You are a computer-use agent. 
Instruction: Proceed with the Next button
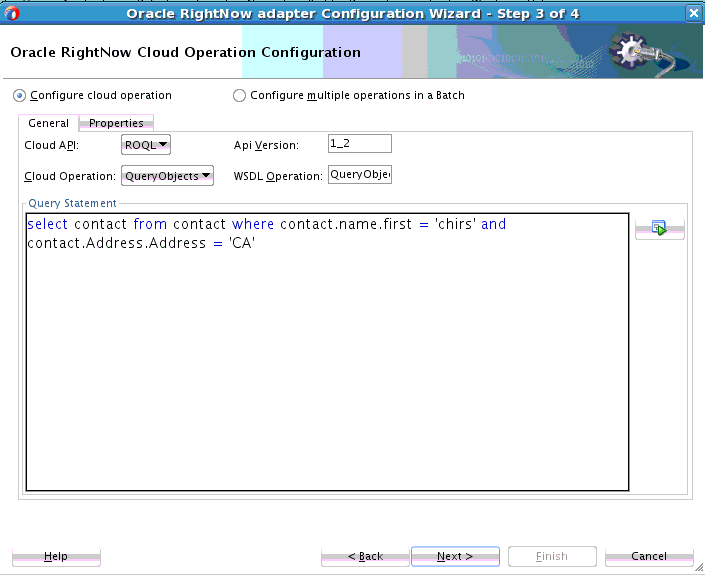(x=455, y=557)
